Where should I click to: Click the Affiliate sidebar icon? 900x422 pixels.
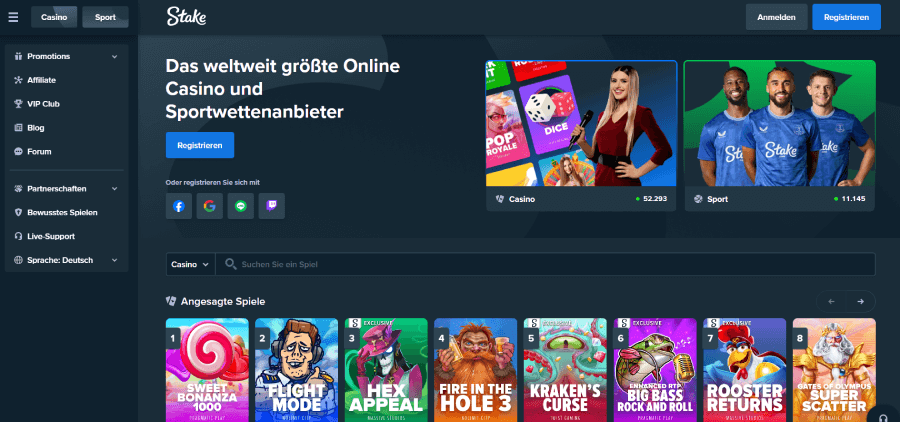point(18,80)
